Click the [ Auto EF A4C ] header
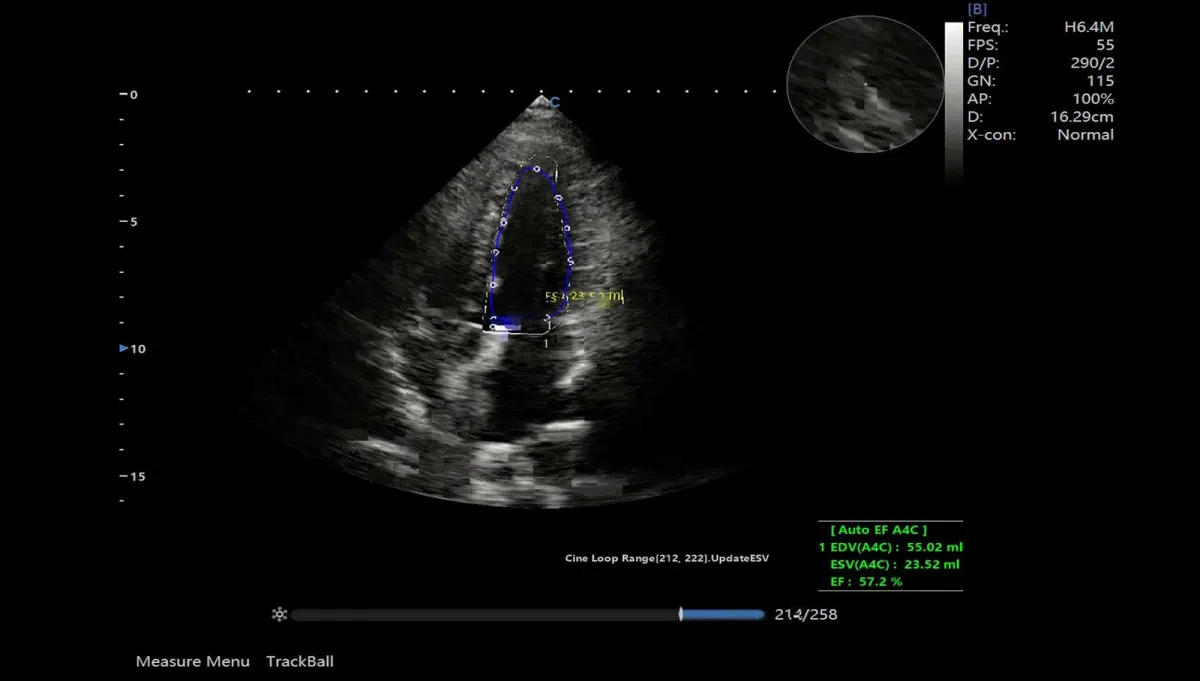The width and height of the screenshot is (1200, 681). click(x=878, y=530)
